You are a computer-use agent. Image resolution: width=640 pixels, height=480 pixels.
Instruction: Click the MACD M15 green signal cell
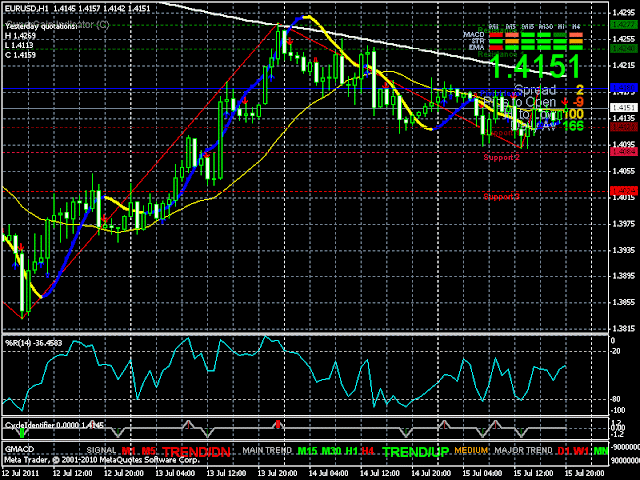pyautogui.click(x=528, y=35)
